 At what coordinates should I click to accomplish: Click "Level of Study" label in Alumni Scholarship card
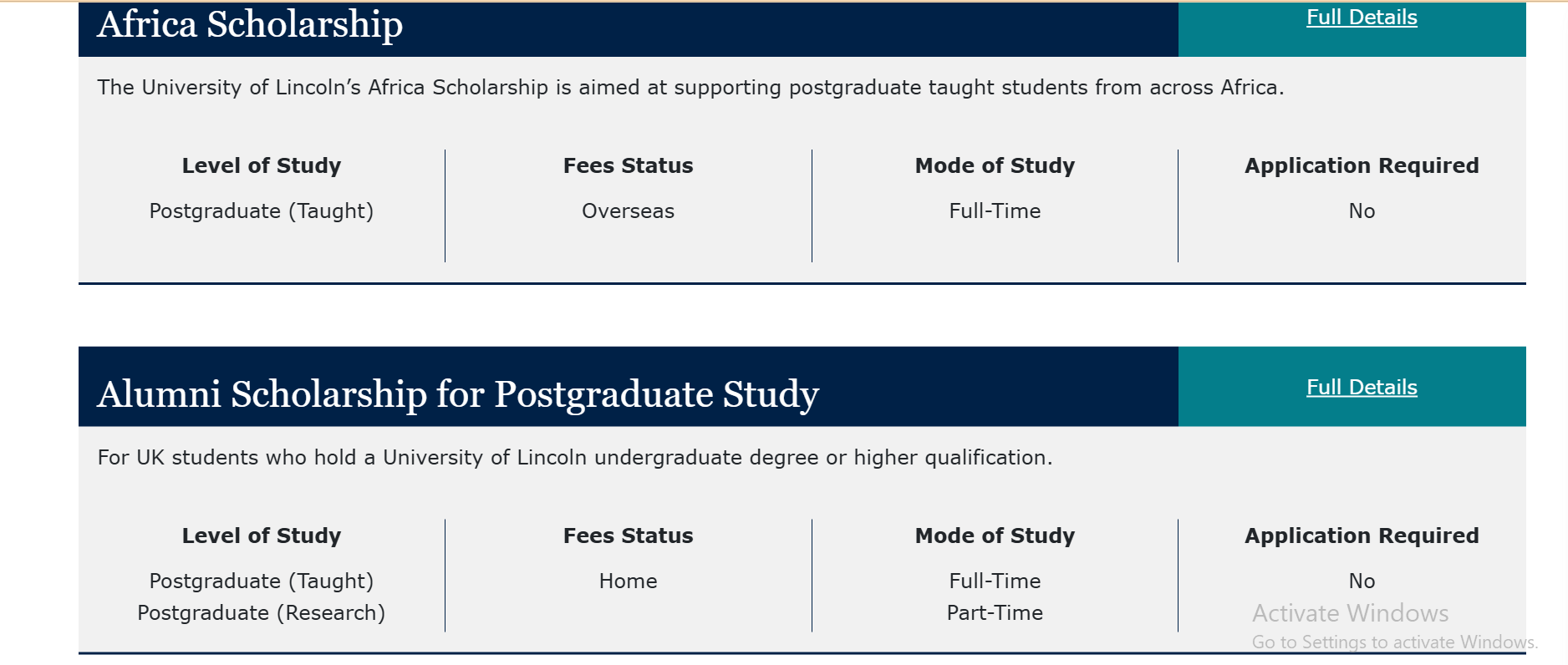(261, 536)
